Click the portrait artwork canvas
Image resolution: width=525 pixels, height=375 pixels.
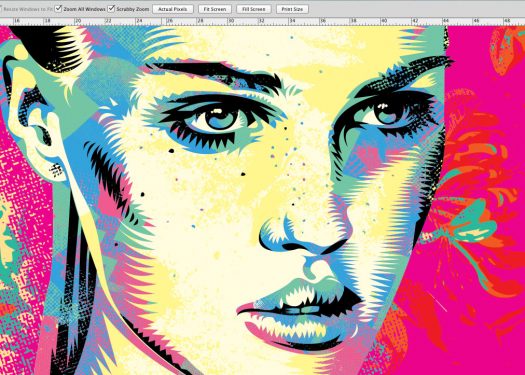[262, 200]
